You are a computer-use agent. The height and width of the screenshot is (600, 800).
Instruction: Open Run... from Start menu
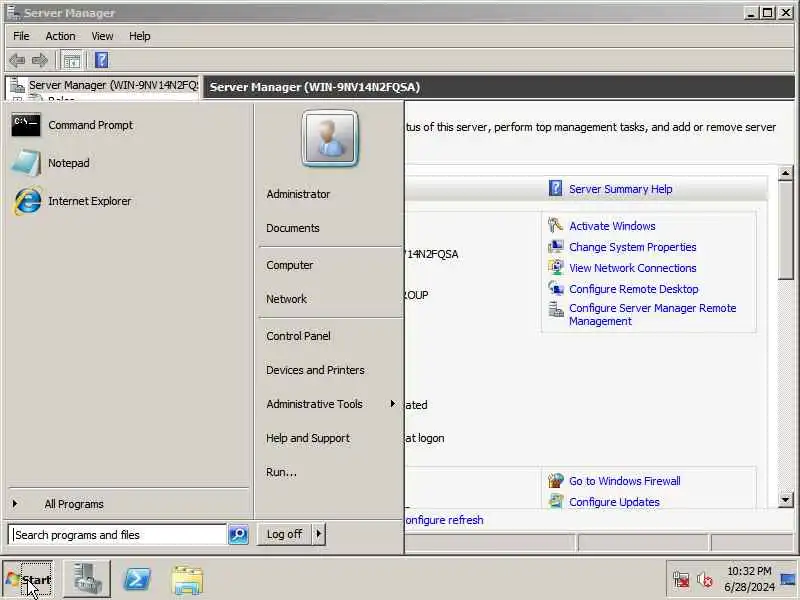tap(281, 472)
